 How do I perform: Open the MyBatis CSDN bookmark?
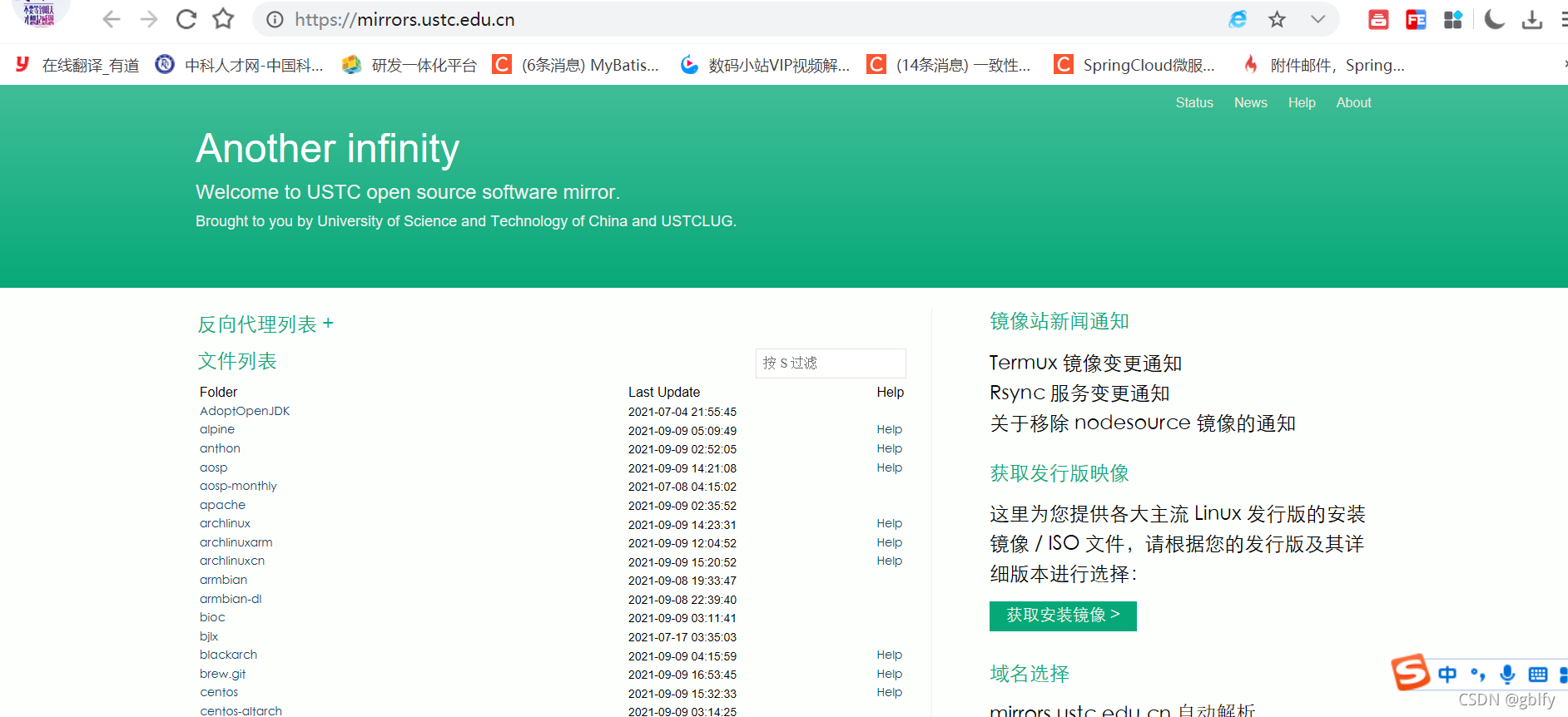pos(576,65)
